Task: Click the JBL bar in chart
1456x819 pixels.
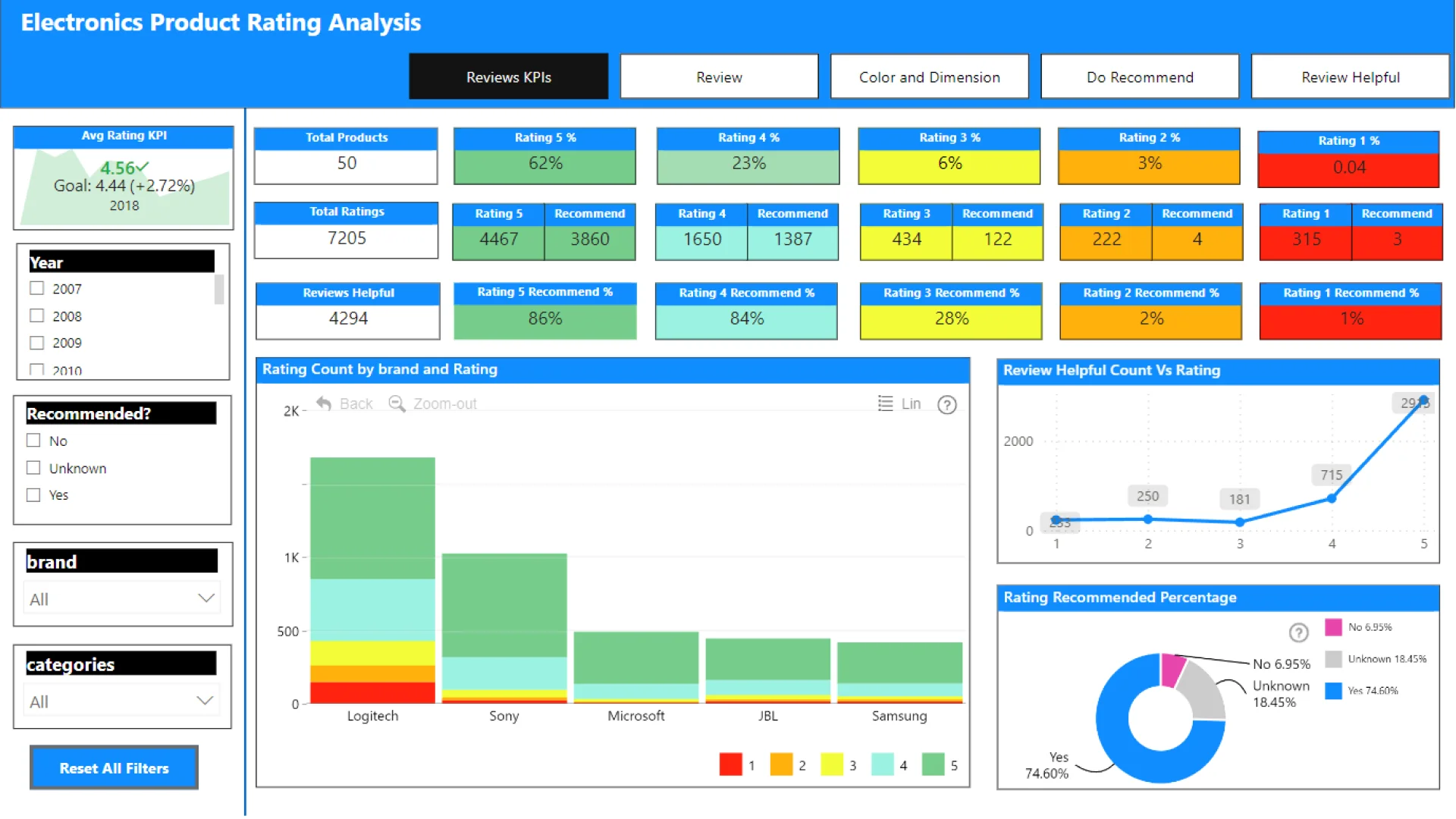Action: coord(767,670)
